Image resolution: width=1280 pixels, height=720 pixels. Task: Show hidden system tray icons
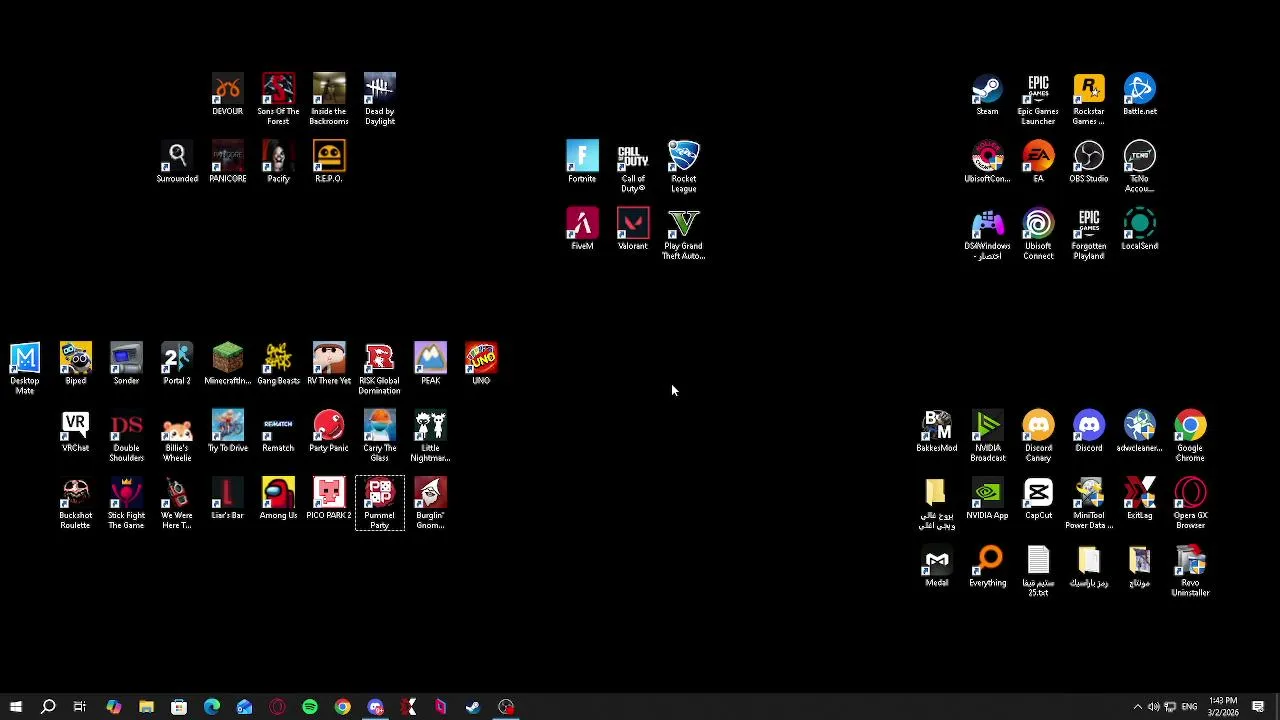[x=1137, y=707]
